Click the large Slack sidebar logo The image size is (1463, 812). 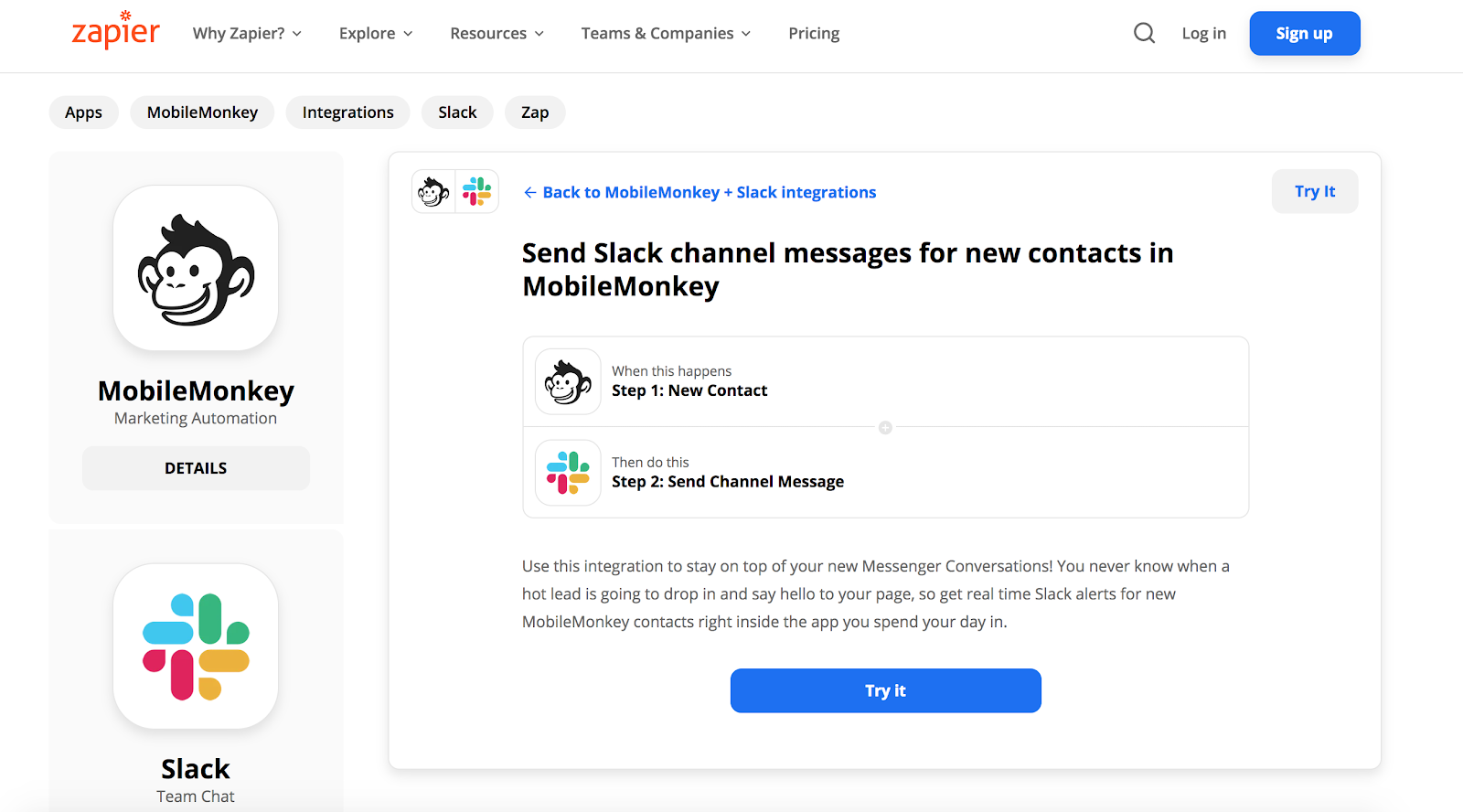pos(196,646)
